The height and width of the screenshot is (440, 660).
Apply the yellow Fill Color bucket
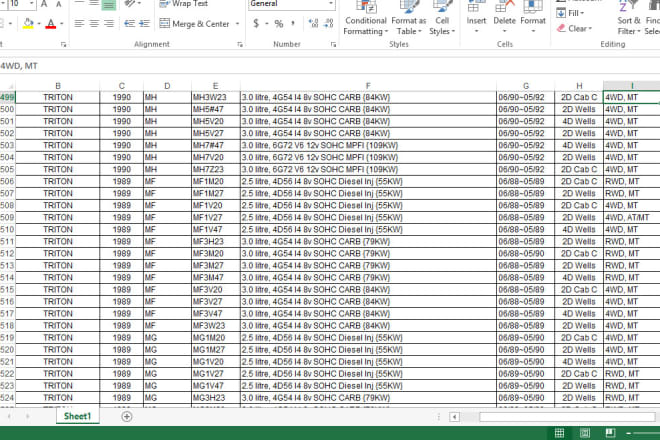tap(28, 24)
